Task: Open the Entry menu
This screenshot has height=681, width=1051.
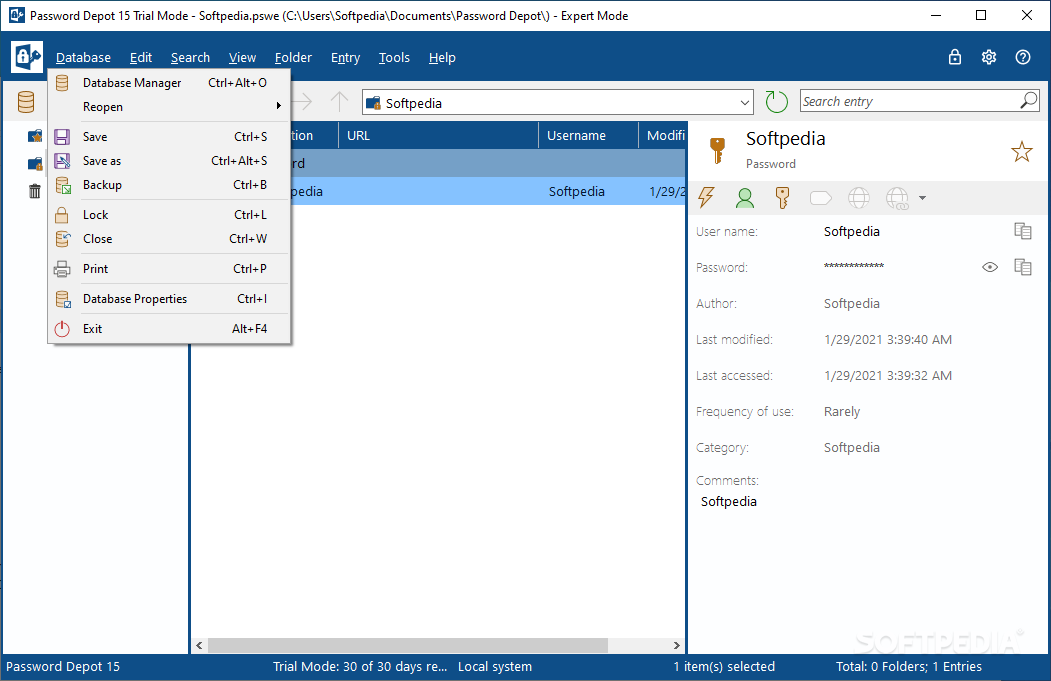Action: [345, 58]
